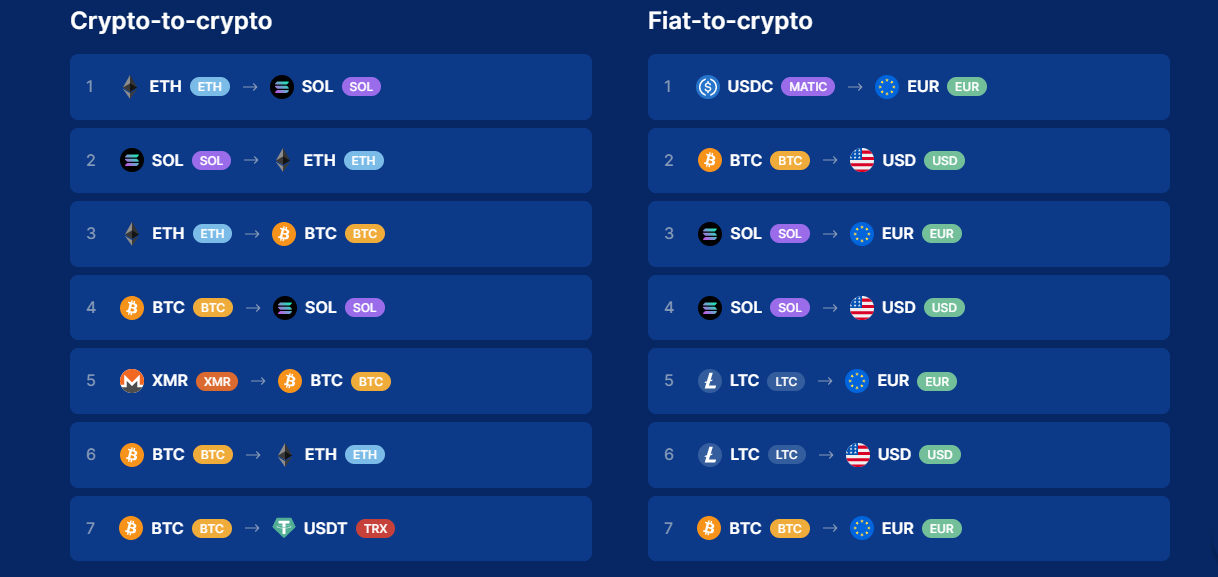
Task: Click the EU flag icon in fiat row 7
Action: tap(862, 528)
